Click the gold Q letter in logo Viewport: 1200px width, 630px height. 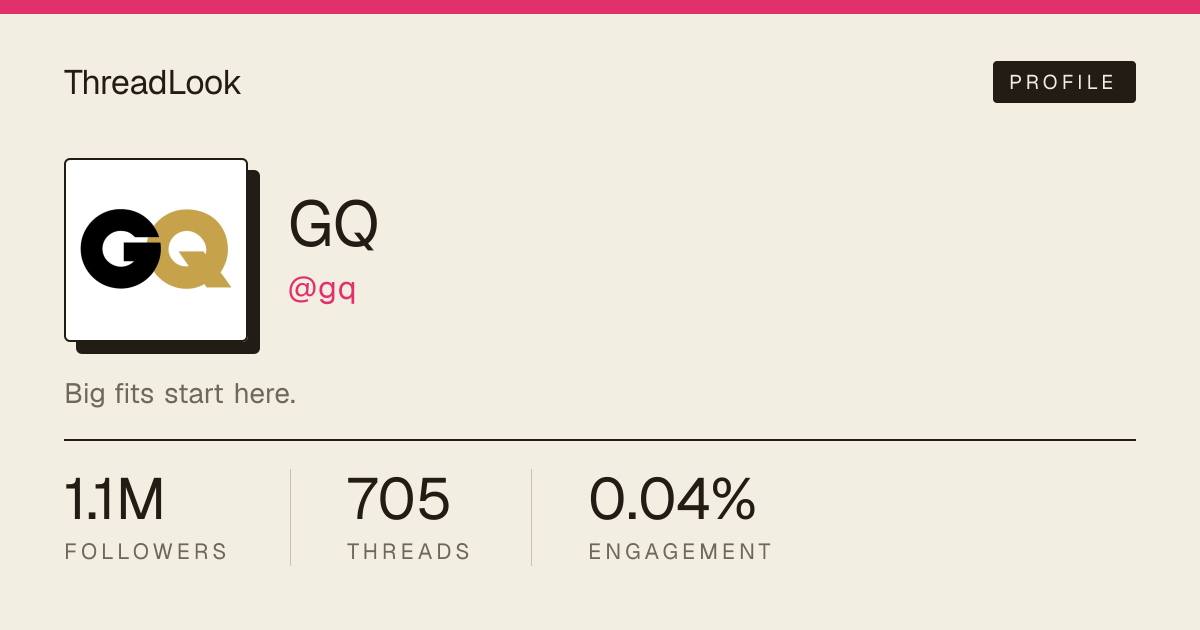click(194, 249)
